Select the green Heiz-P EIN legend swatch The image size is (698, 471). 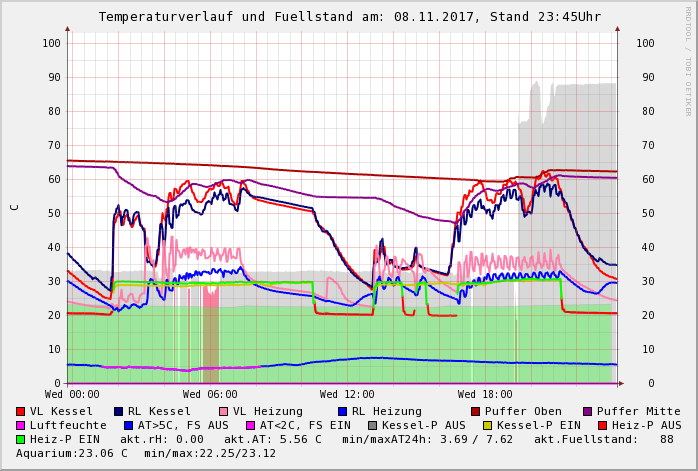point(21,439)
